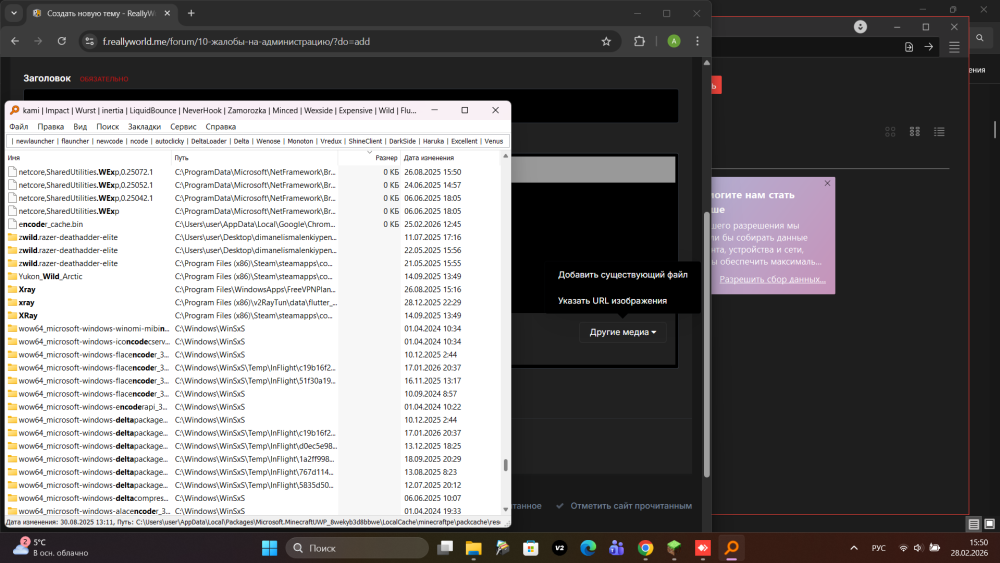Click scroll-down arrow of Everything results list
This screenshot has width=1000, height=563.
coord(506,509)
